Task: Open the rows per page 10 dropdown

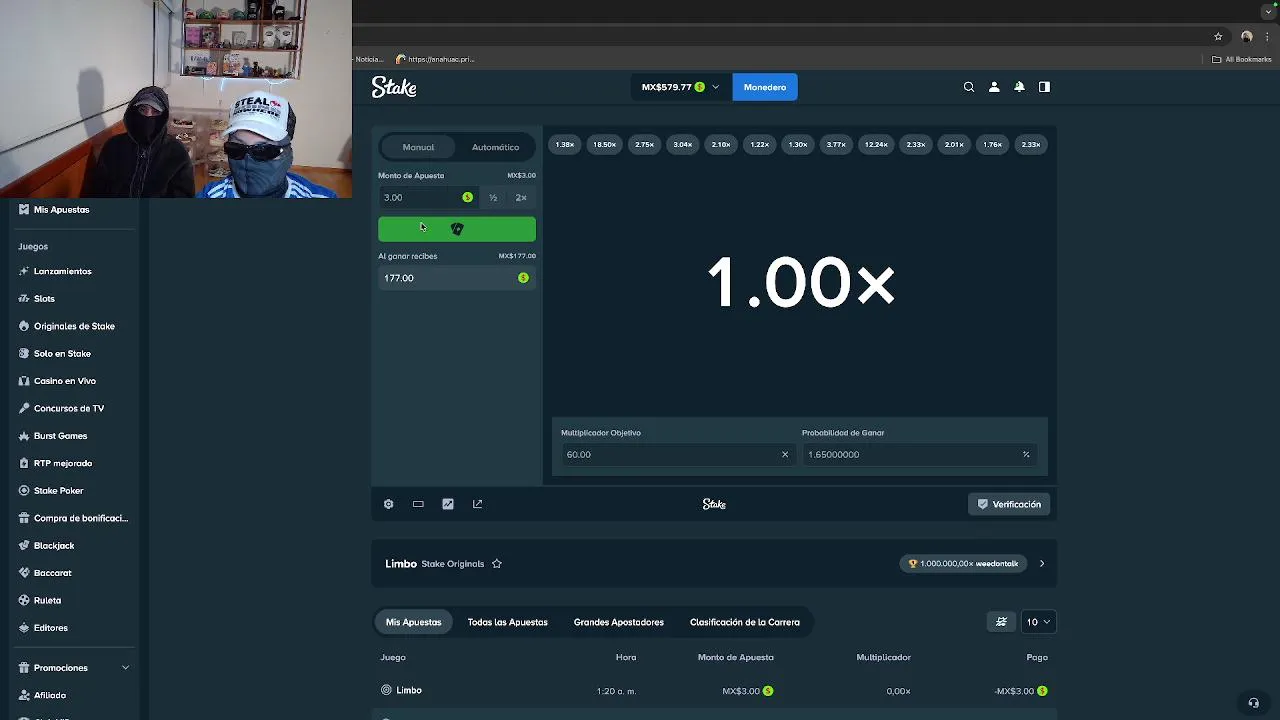Action: pyautogui.click(x=1038, y=622)
